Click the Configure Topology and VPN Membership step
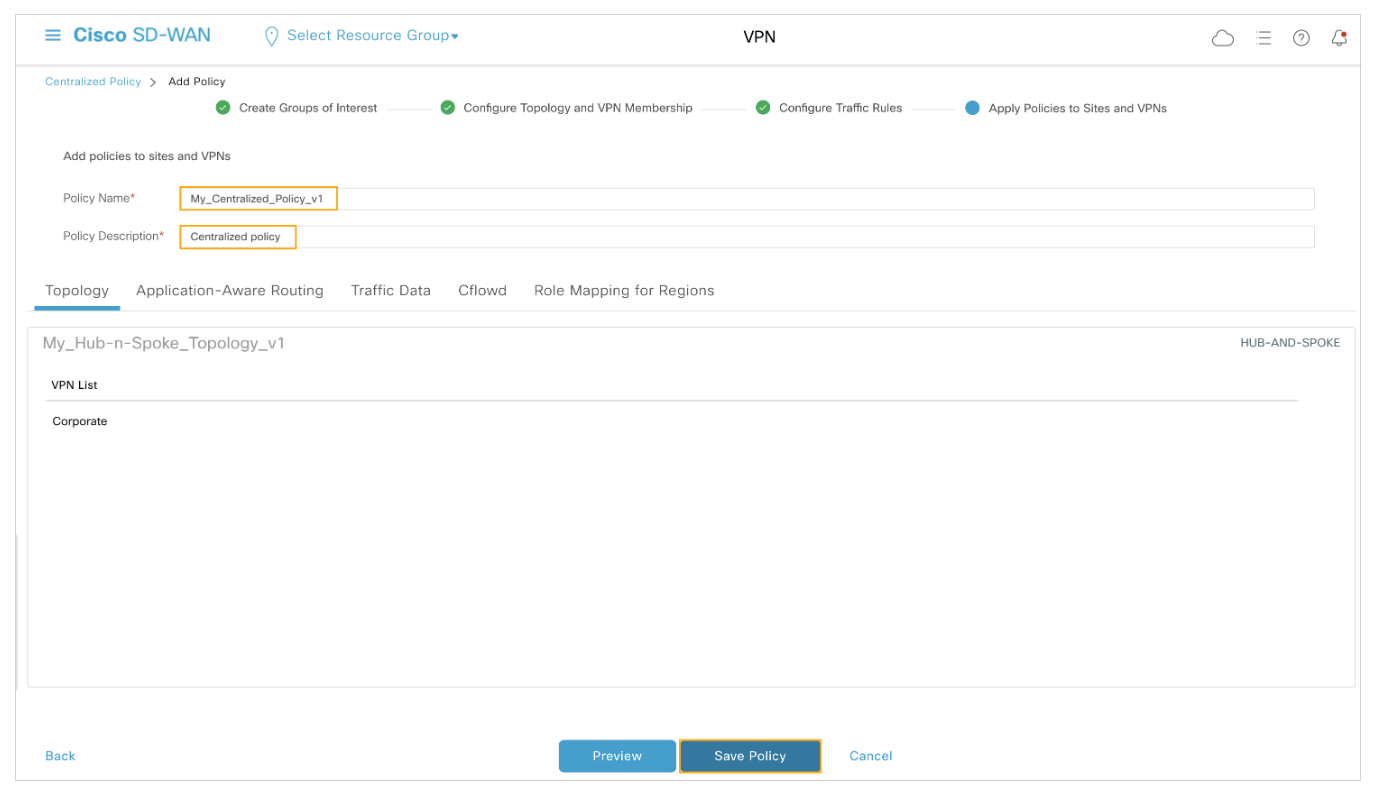Viewport: 1378px width, 793px height. pos(577,108)
